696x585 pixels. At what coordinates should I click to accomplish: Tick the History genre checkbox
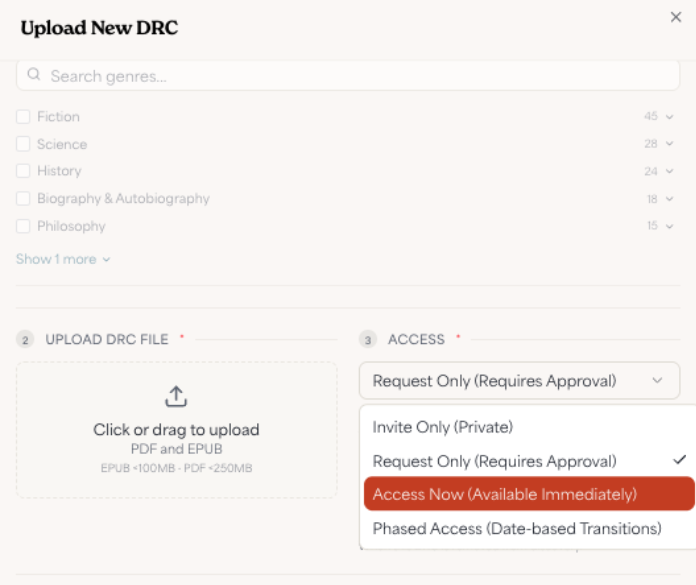pos(23,171)
